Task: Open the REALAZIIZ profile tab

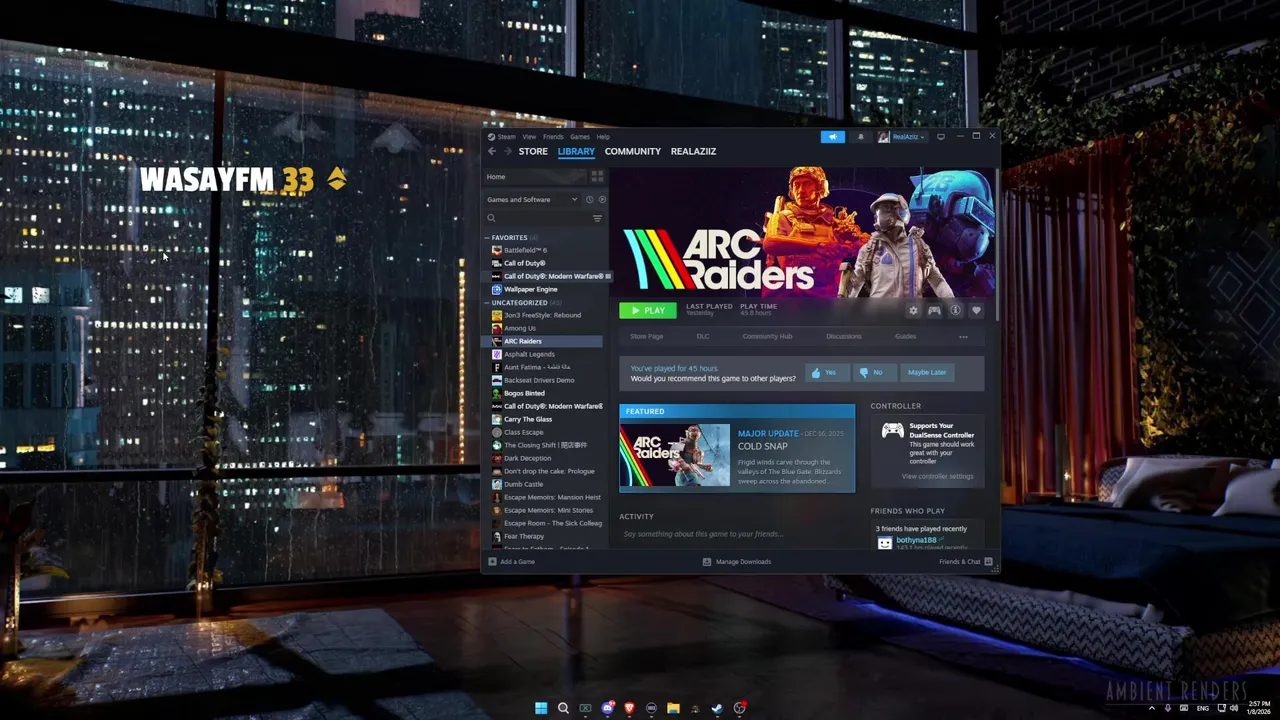Action: click(693, 151)
